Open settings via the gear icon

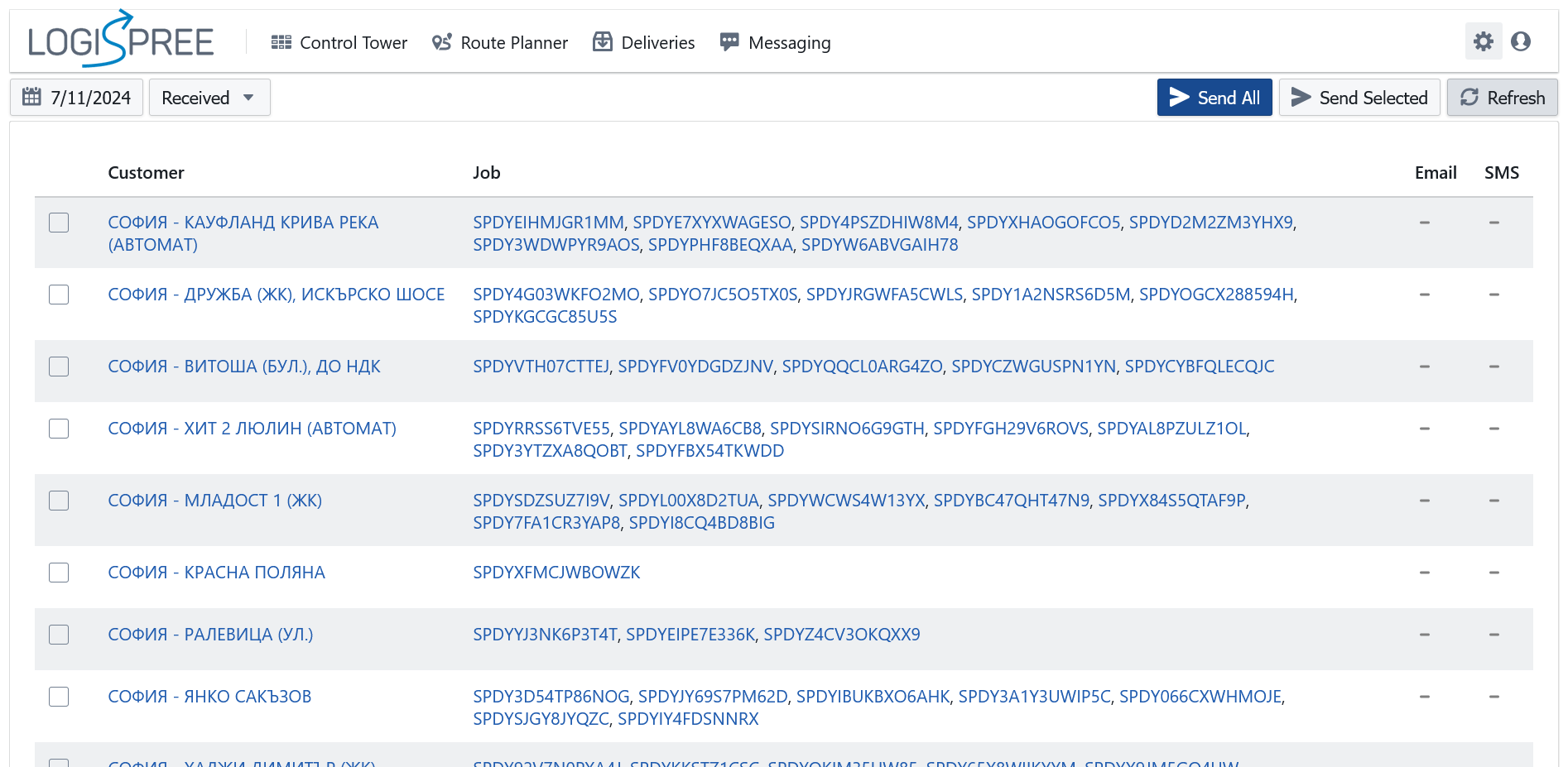pos(1483,41)
